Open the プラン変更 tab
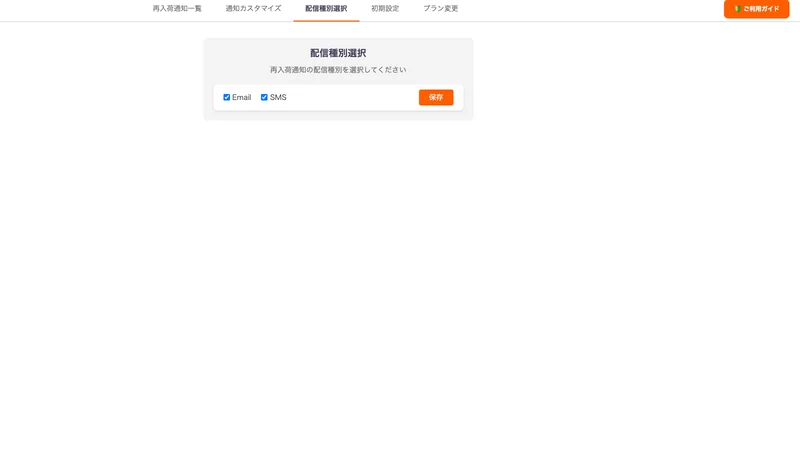 point(441,9)
